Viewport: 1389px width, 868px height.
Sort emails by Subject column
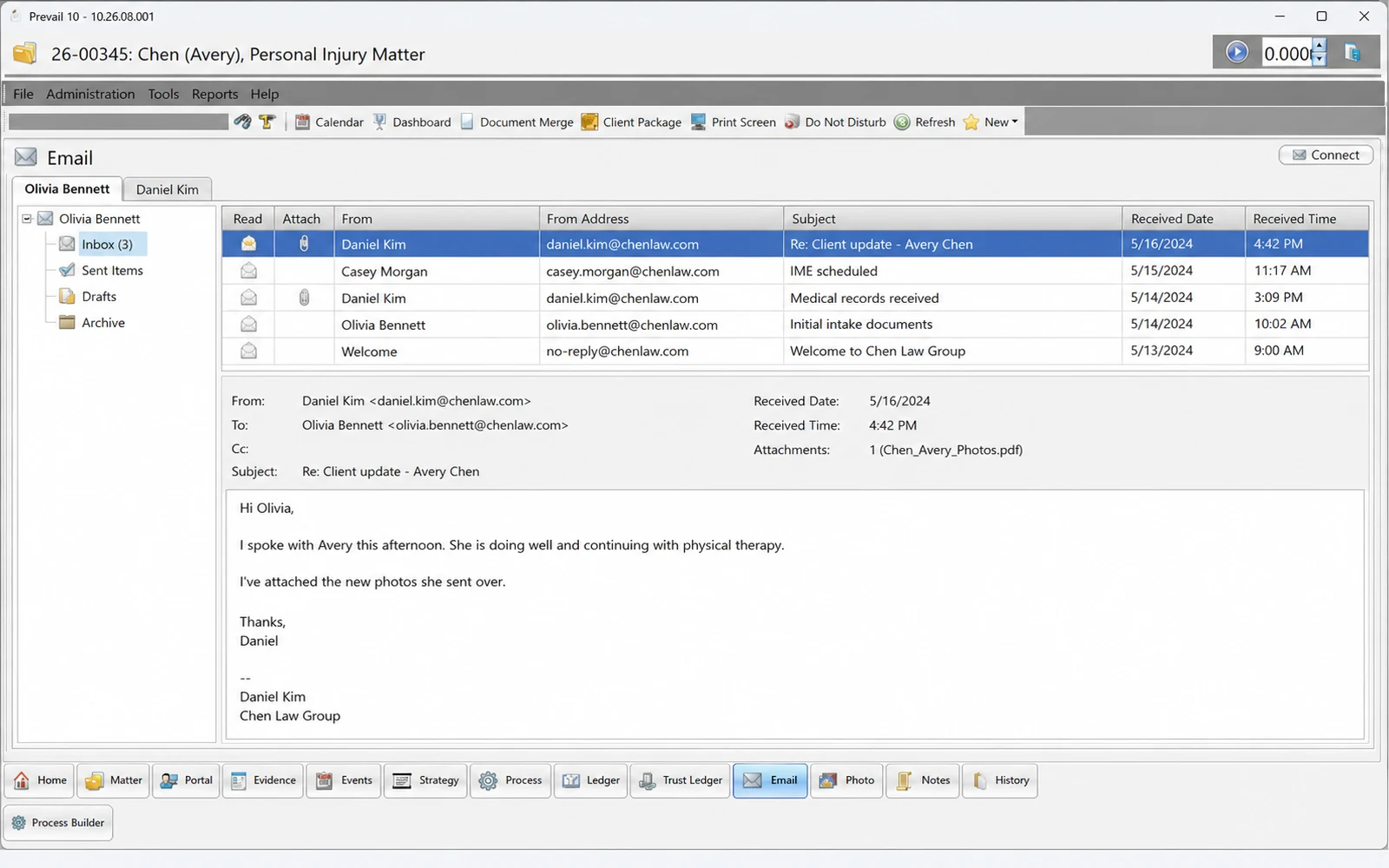coord(953,219)
